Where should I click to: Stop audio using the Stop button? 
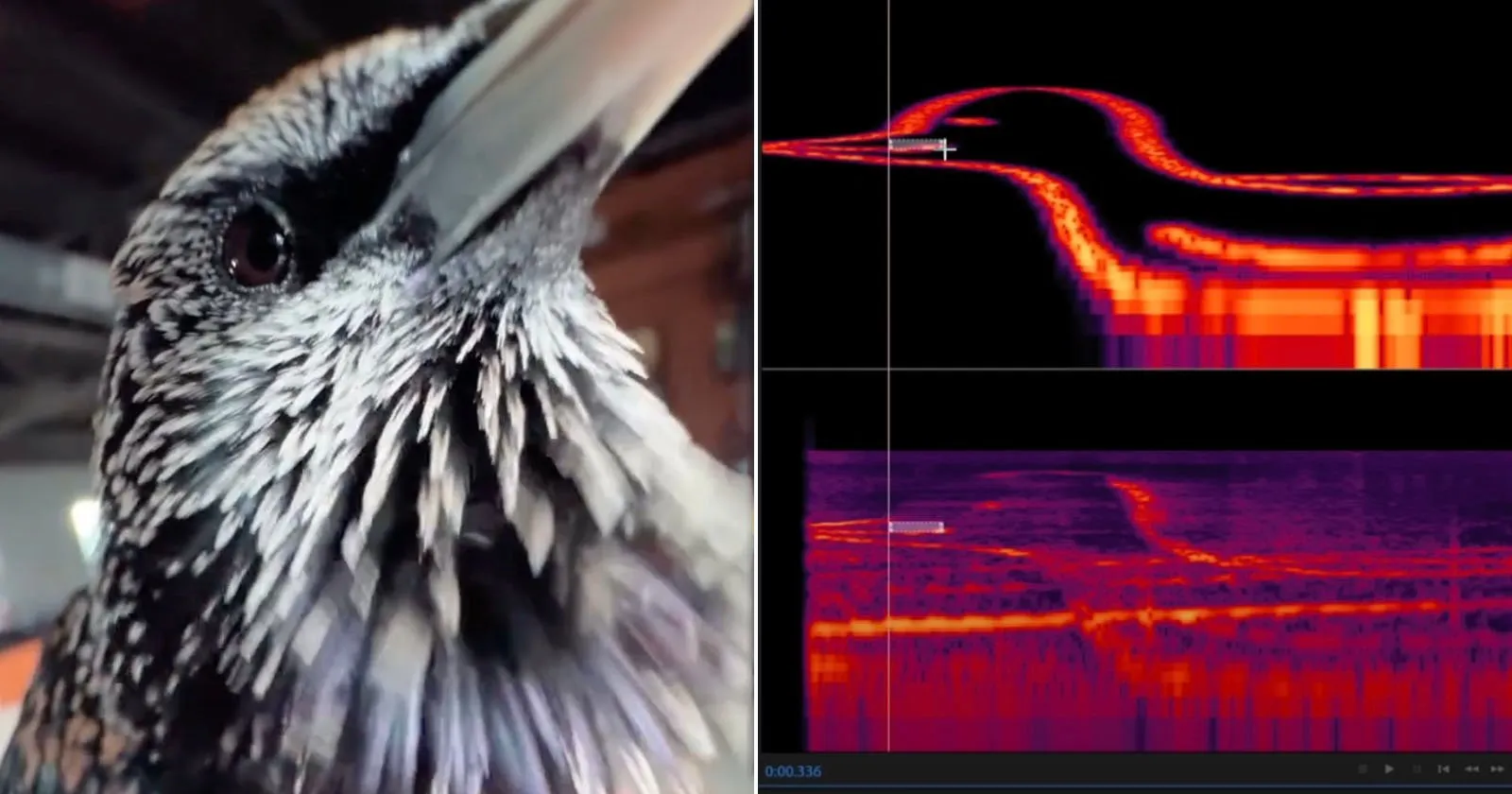1363,769
